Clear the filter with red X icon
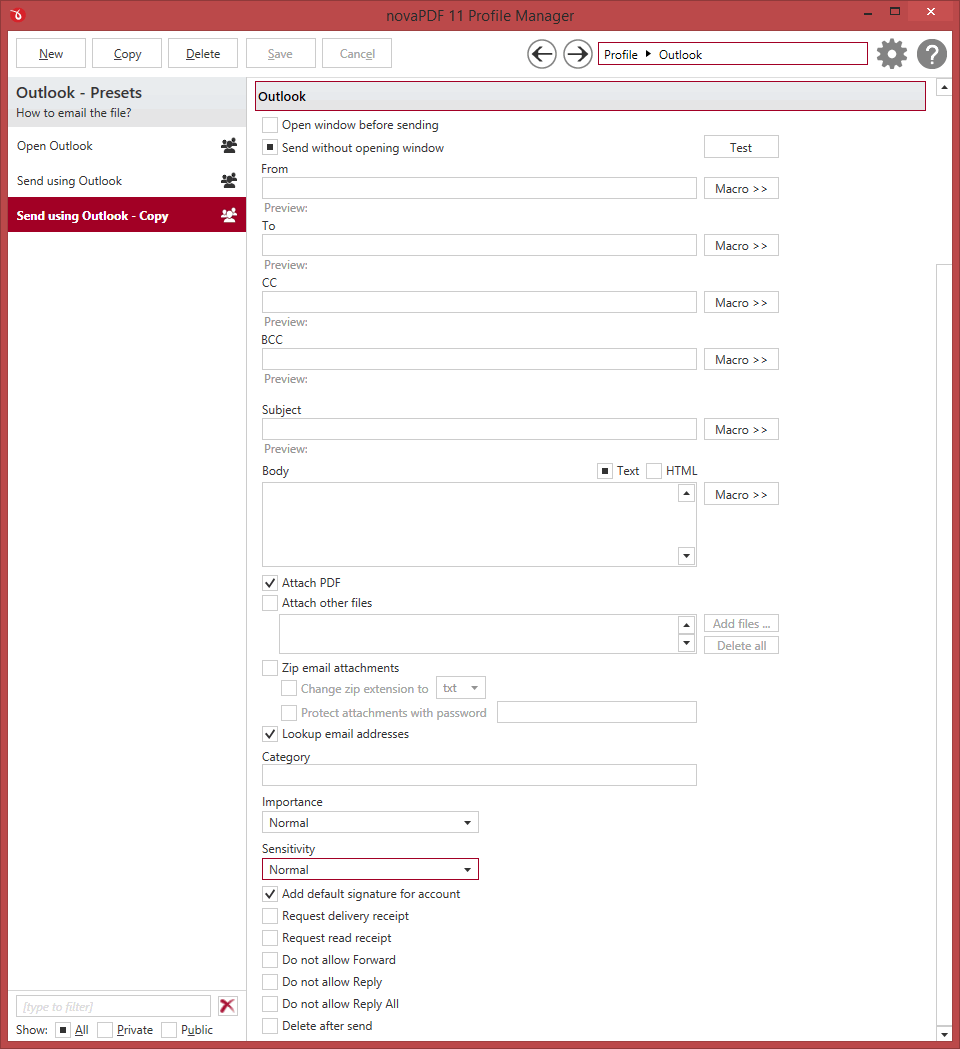This screenshot has height=1049, width=960. [227, 1006]
